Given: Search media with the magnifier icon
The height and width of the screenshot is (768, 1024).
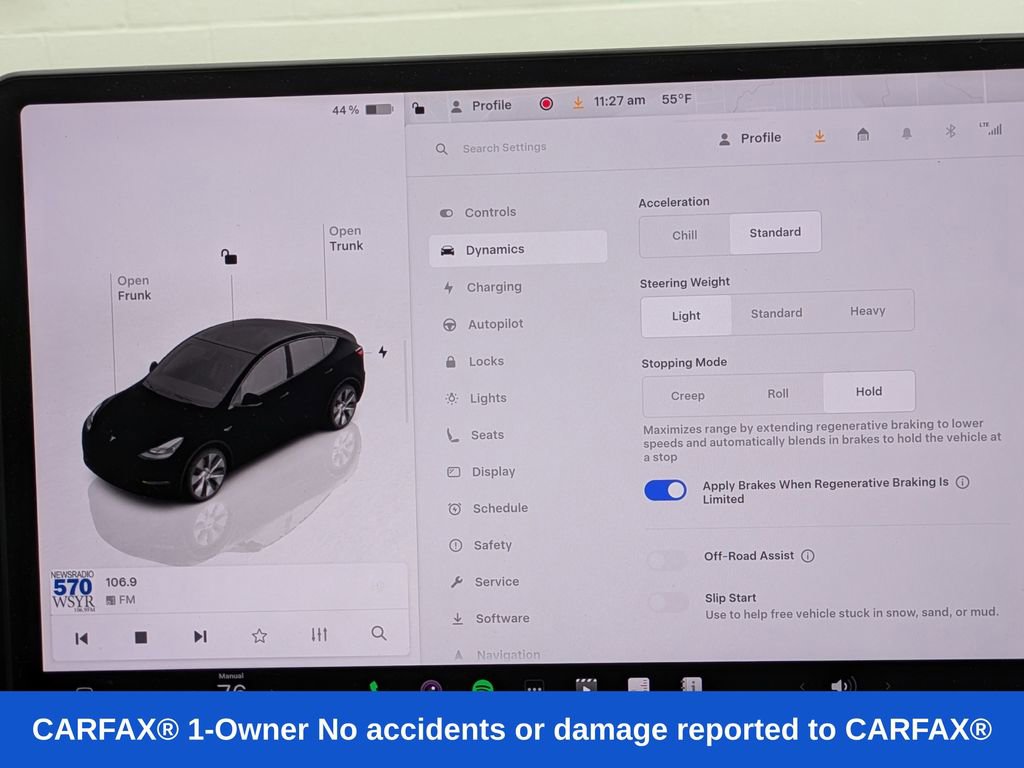Looking at the screenshot, I should coord(379,633).
